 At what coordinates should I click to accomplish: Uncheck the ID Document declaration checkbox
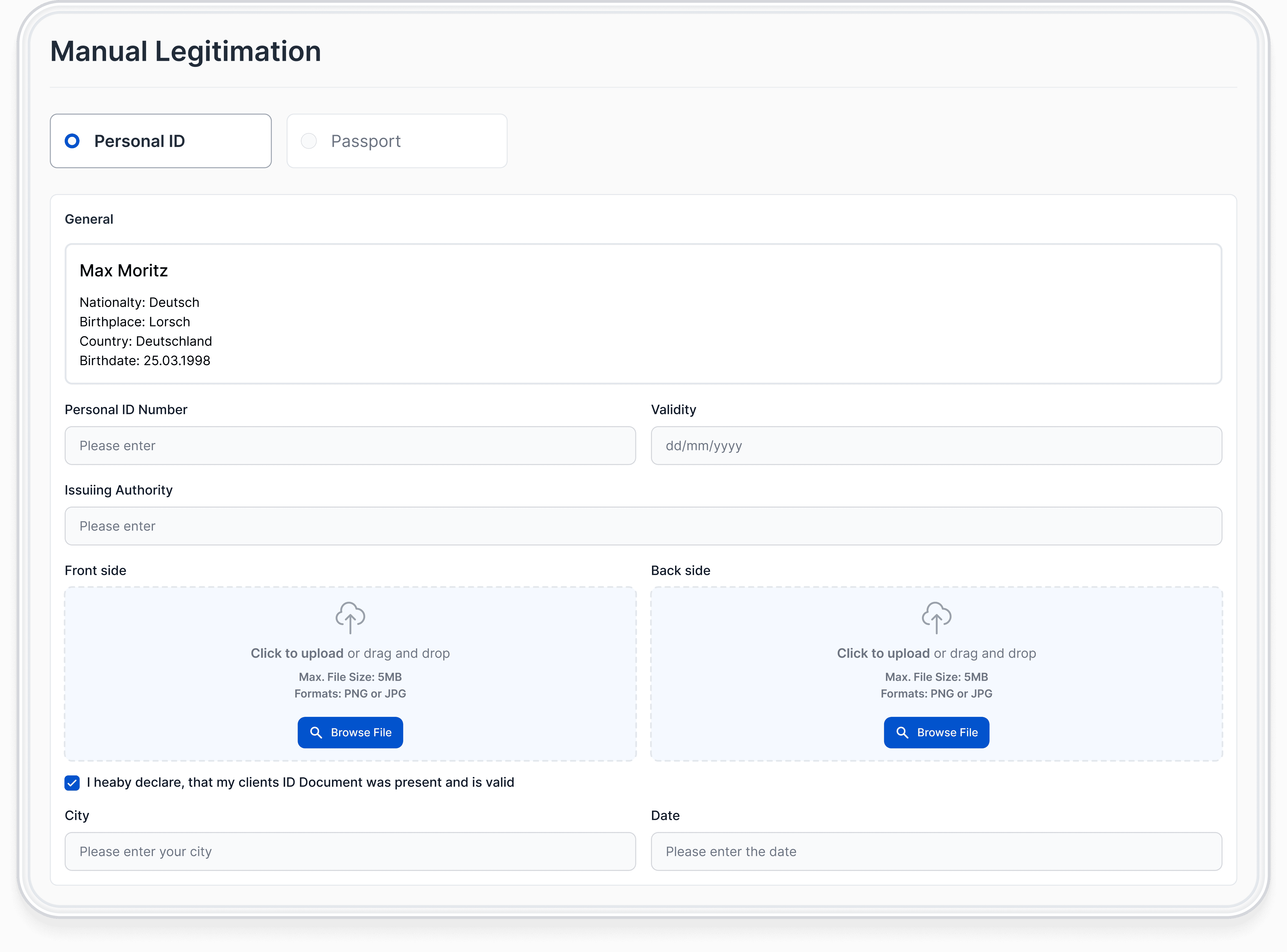coord(72,782)
